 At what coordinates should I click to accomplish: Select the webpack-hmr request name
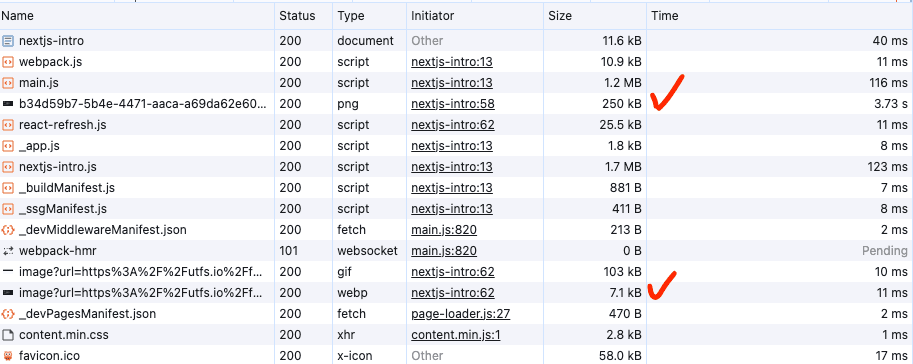58,251
